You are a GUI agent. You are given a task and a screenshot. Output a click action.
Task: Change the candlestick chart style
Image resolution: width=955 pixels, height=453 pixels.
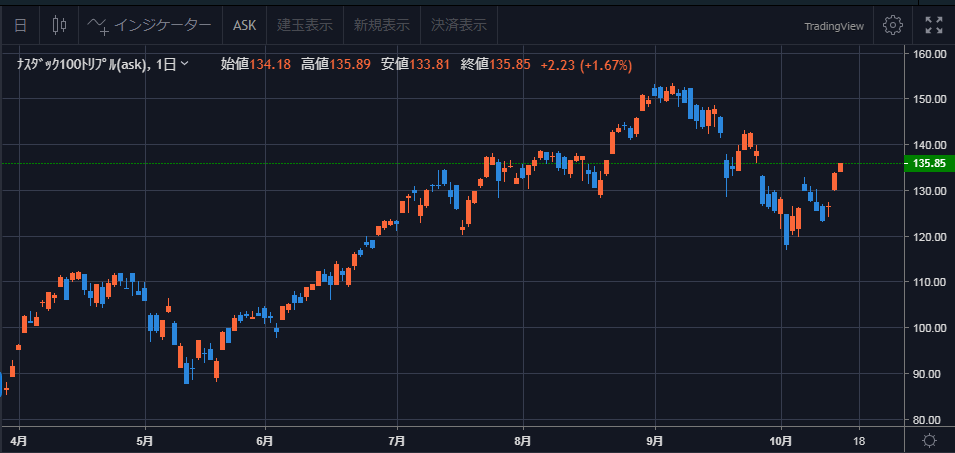pyautogui.click(x=59, y=25)
